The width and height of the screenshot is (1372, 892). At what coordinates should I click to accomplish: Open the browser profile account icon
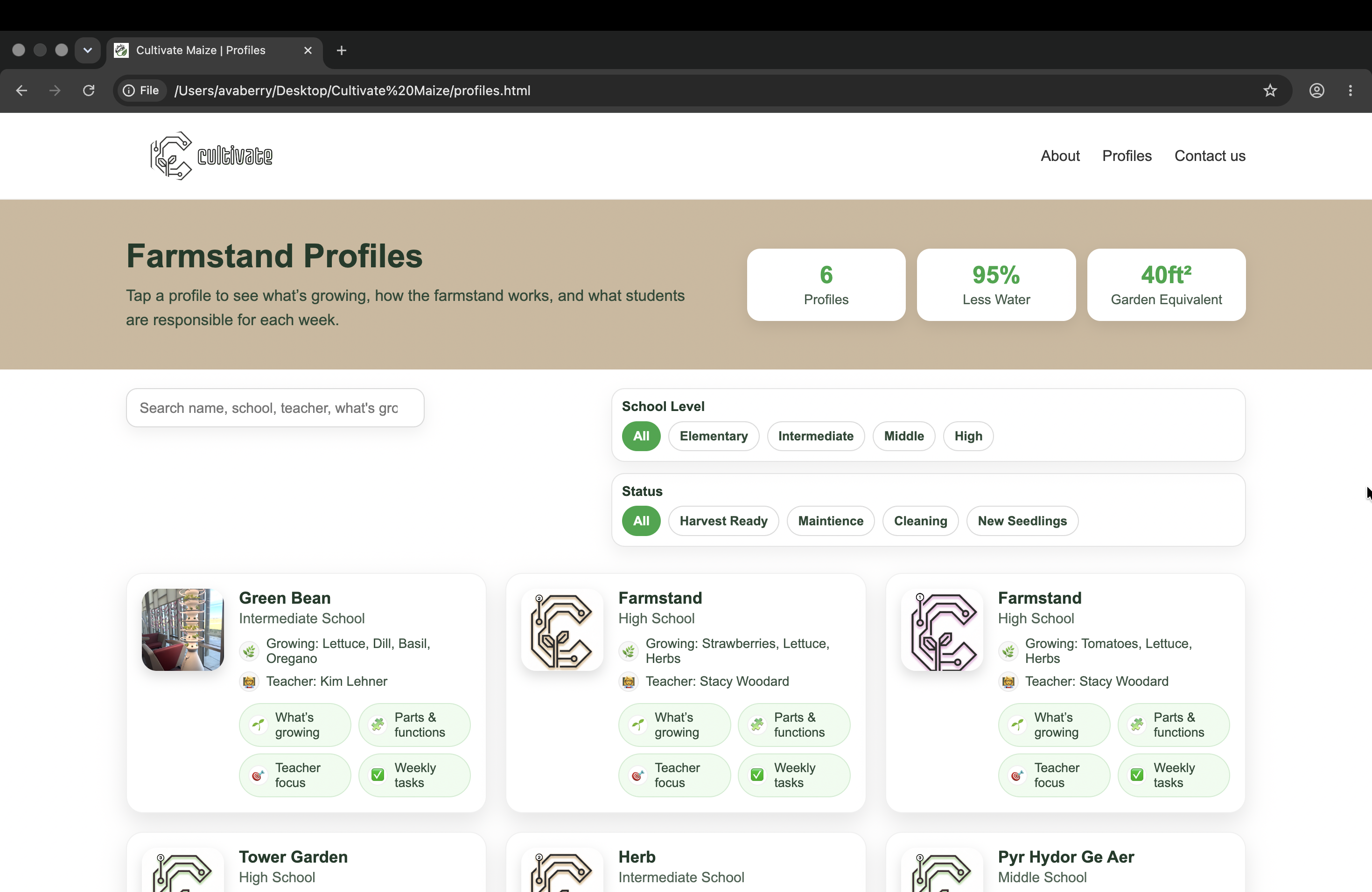1316,91
